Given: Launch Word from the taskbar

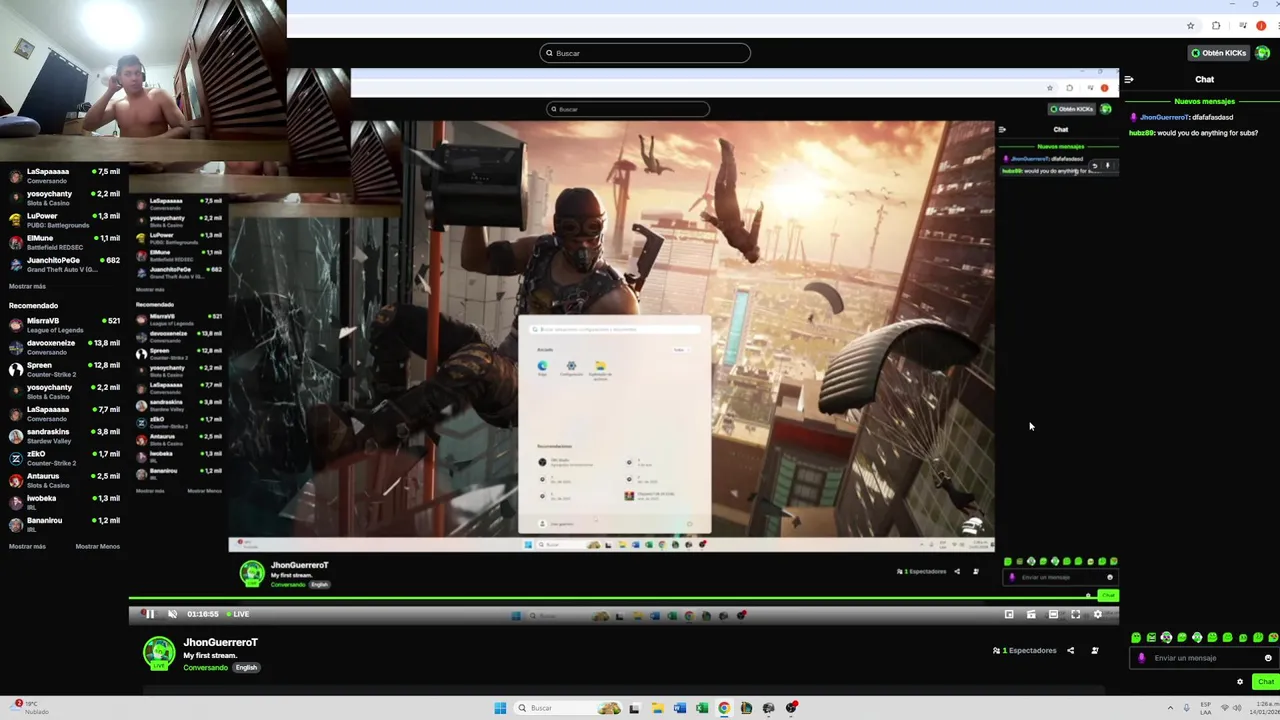Looking at the screenshot, I should 680,708.
